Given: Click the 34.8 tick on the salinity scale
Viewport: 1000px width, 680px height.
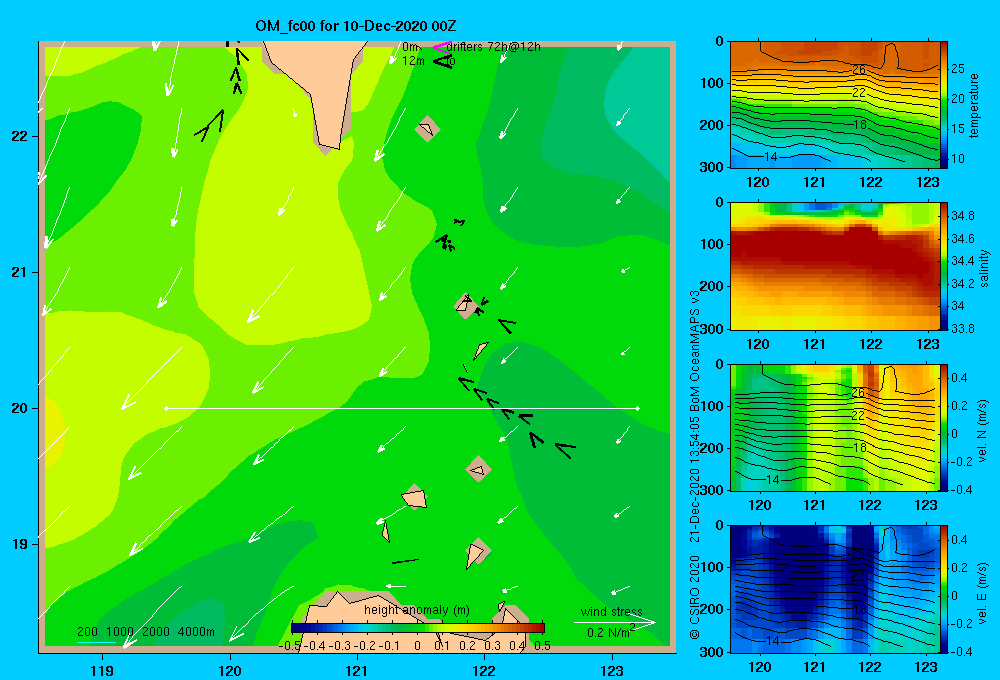Looking at the screenshot, I should (x=962, y=216).
